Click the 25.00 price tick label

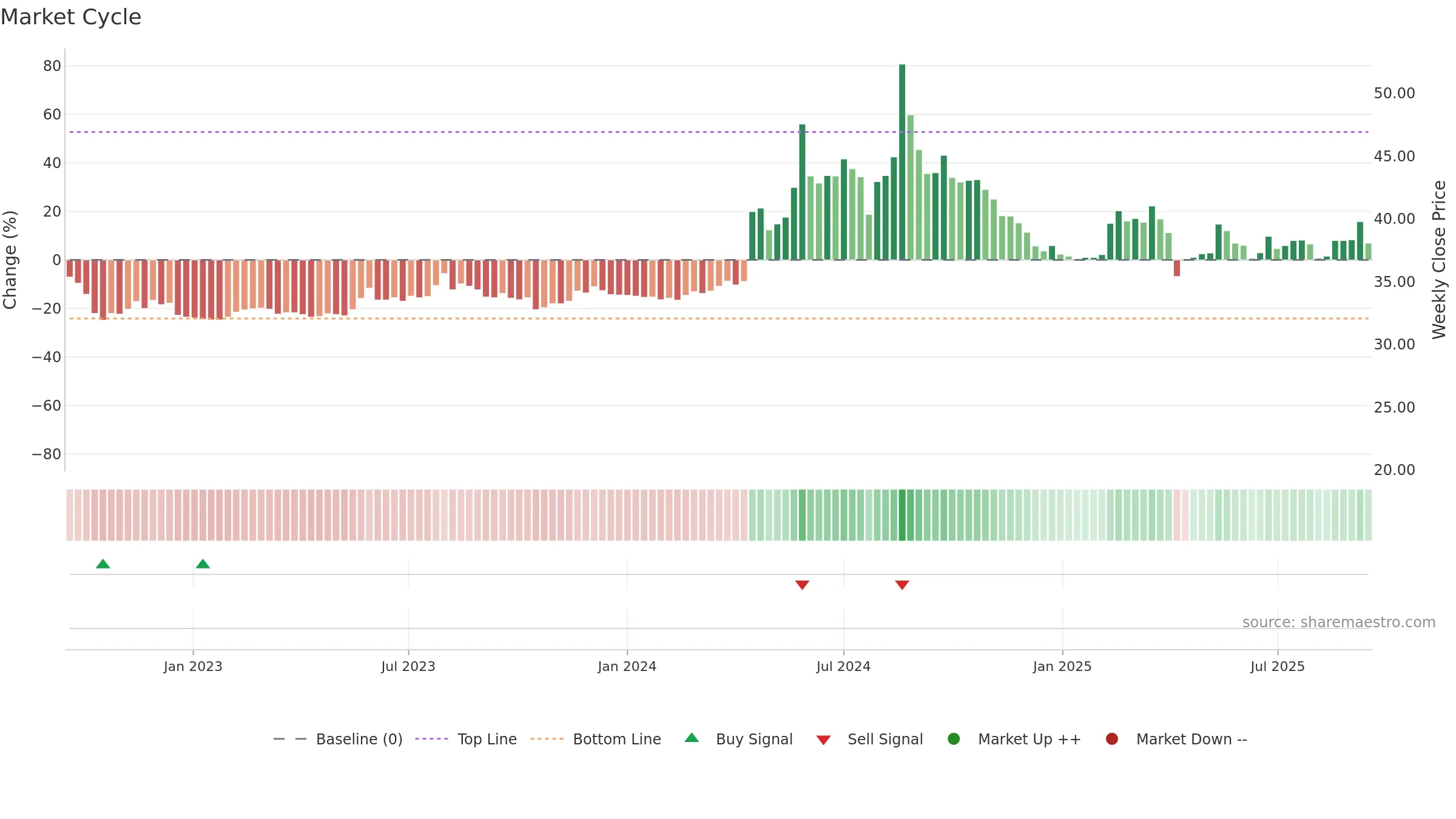1394,407
